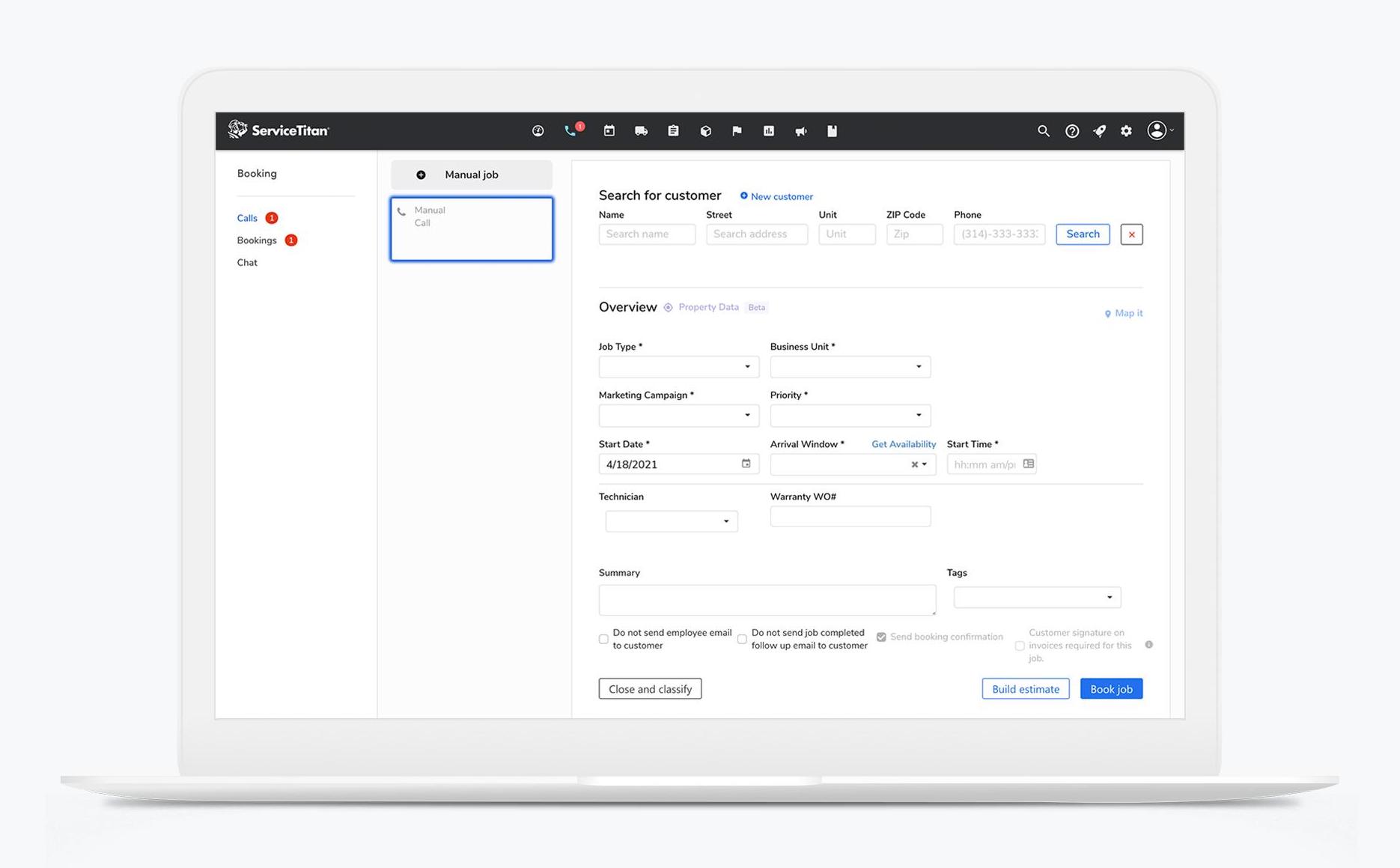
Task: Expand the Business Unit dropdown
Action: click(919, 366)
